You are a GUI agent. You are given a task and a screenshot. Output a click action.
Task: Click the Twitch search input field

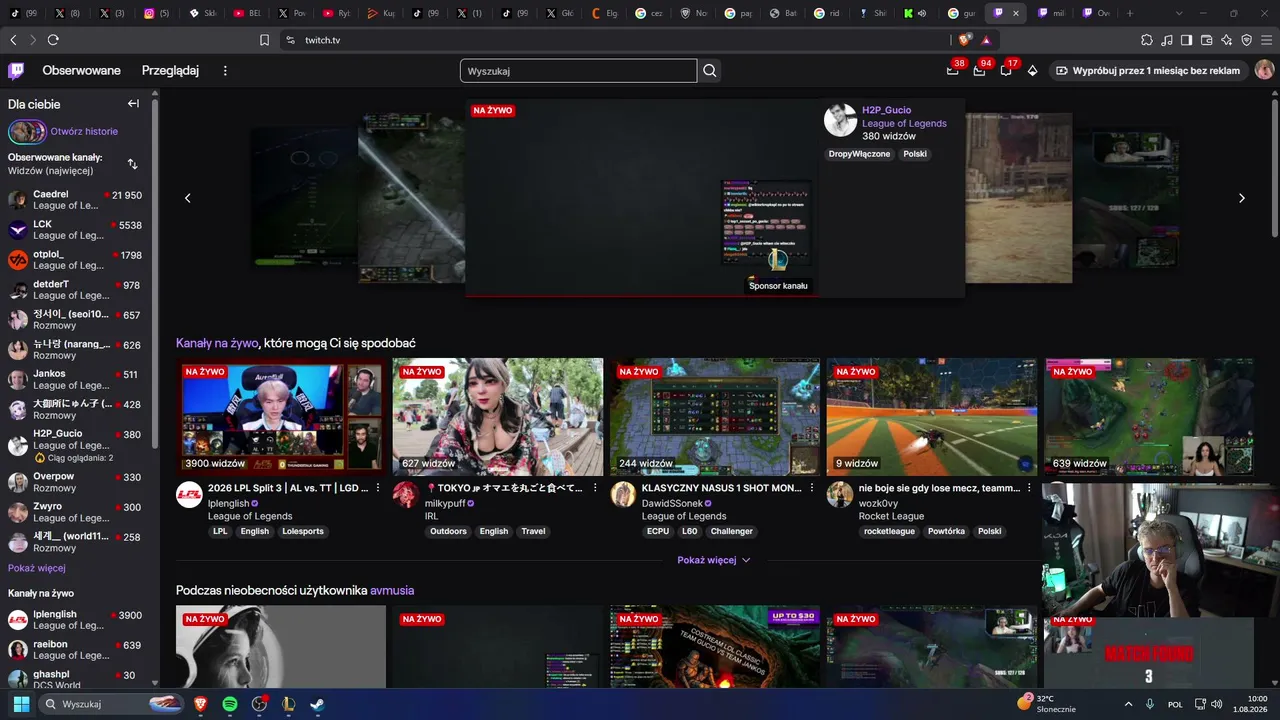click(x=578, y=71)
